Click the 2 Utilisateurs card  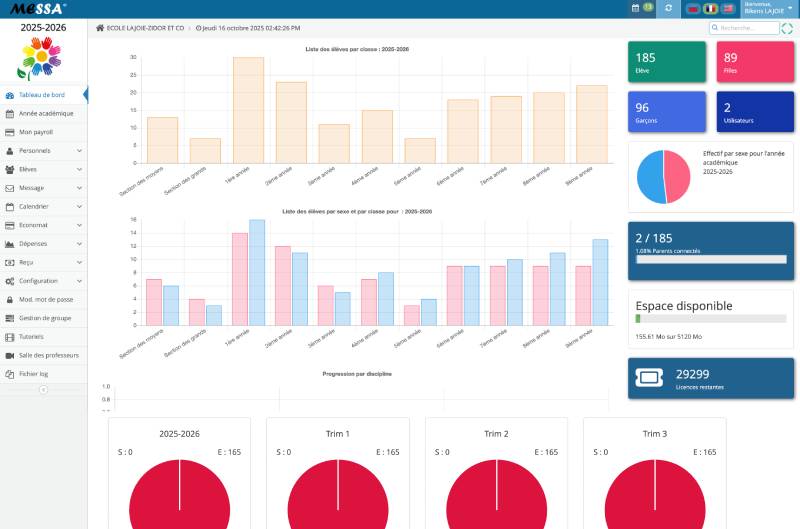[x=755, y=112]
